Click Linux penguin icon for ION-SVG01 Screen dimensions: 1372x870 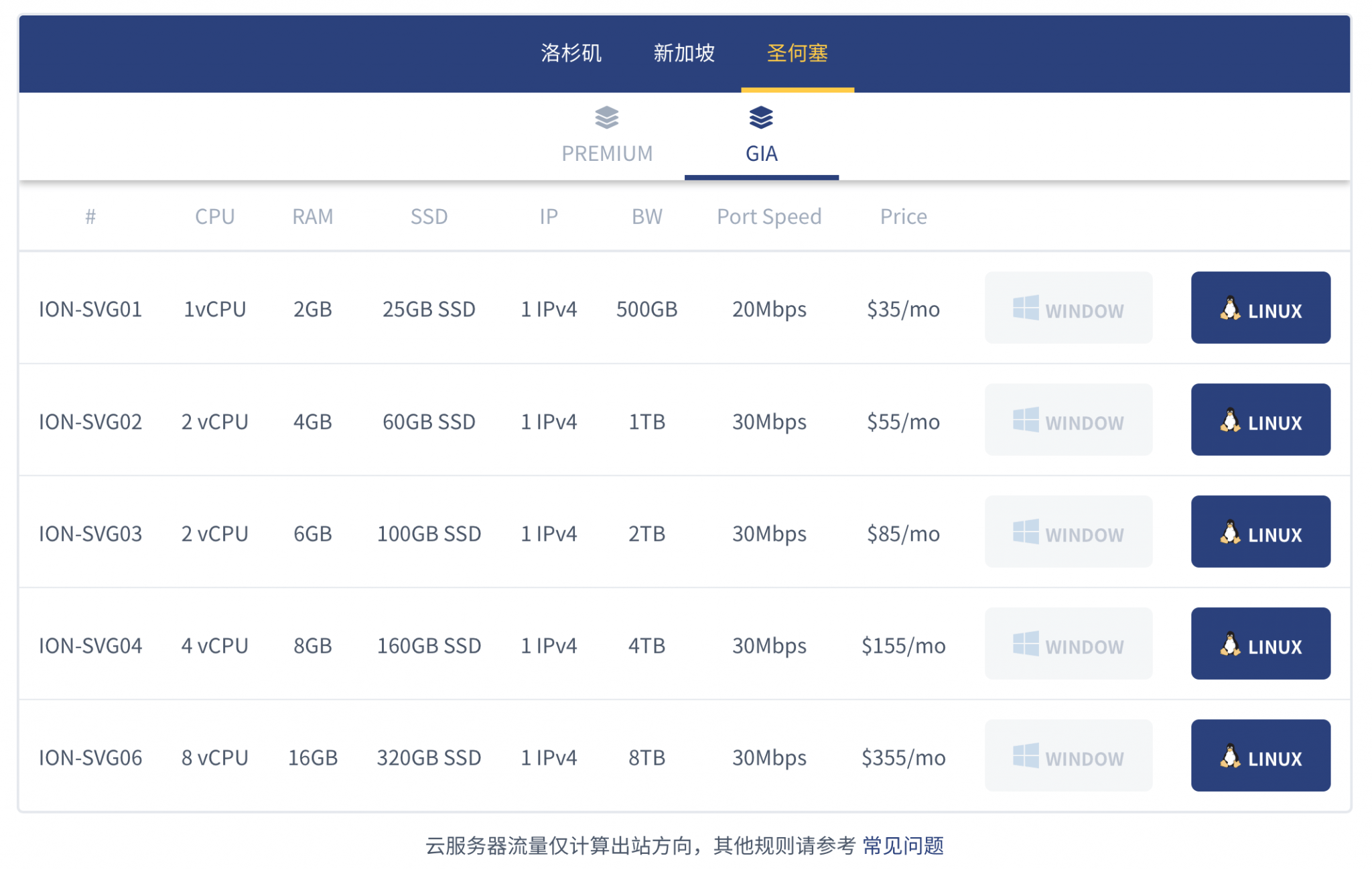click(x=1229, y=308)
